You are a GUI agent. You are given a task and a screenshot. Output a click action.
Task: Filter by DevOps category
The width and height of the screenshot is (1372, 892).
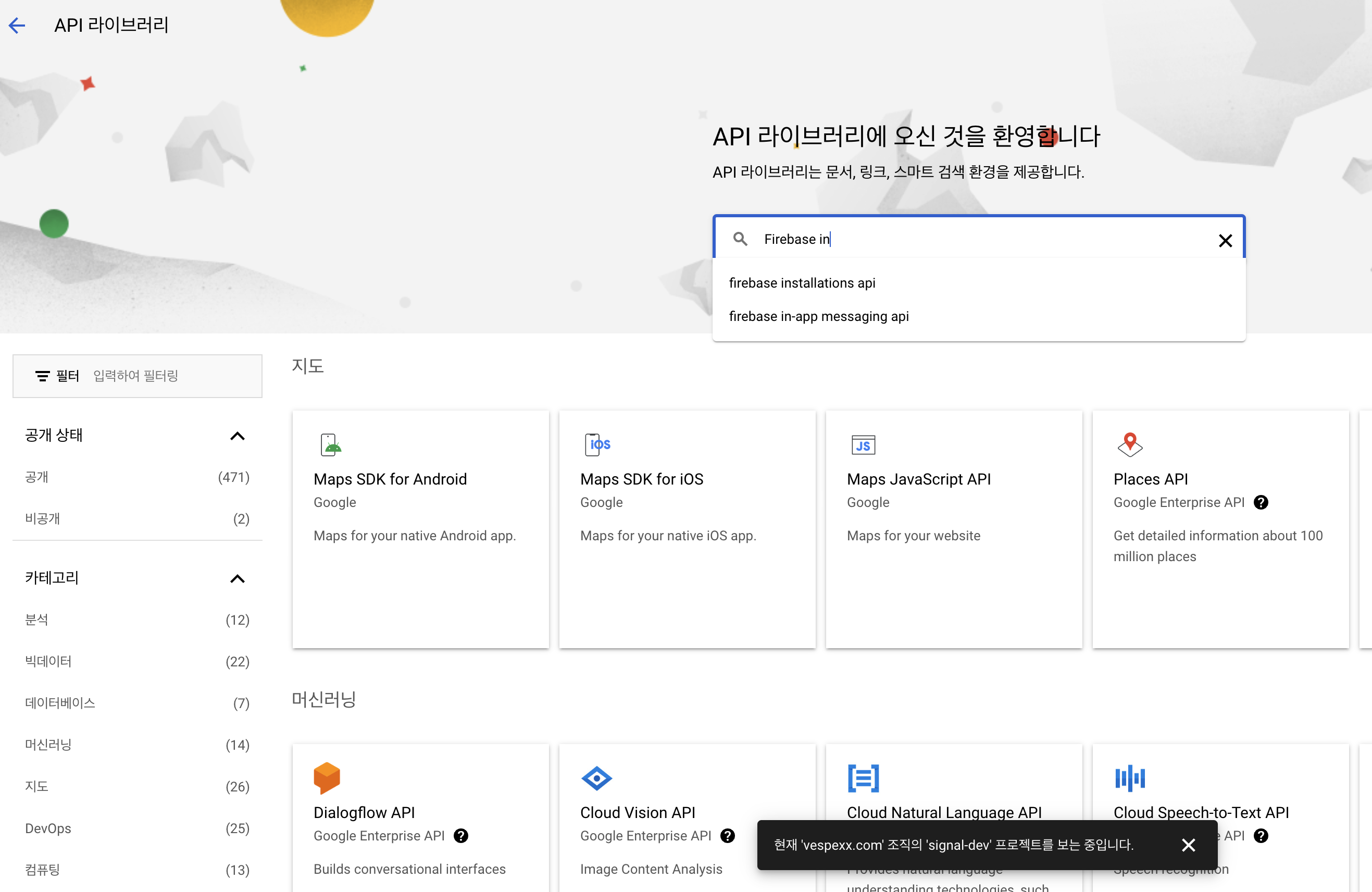pos(48,828)
